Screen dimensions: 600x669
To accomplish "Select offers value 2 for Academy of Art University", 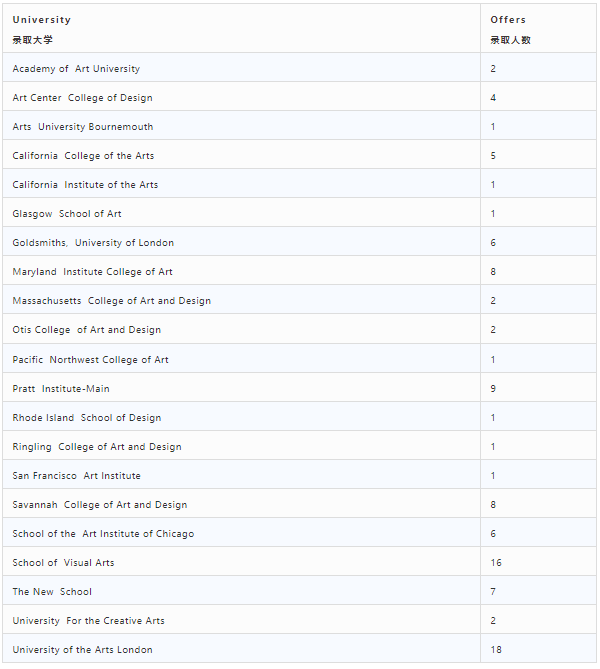I will (x=493, y=69).
